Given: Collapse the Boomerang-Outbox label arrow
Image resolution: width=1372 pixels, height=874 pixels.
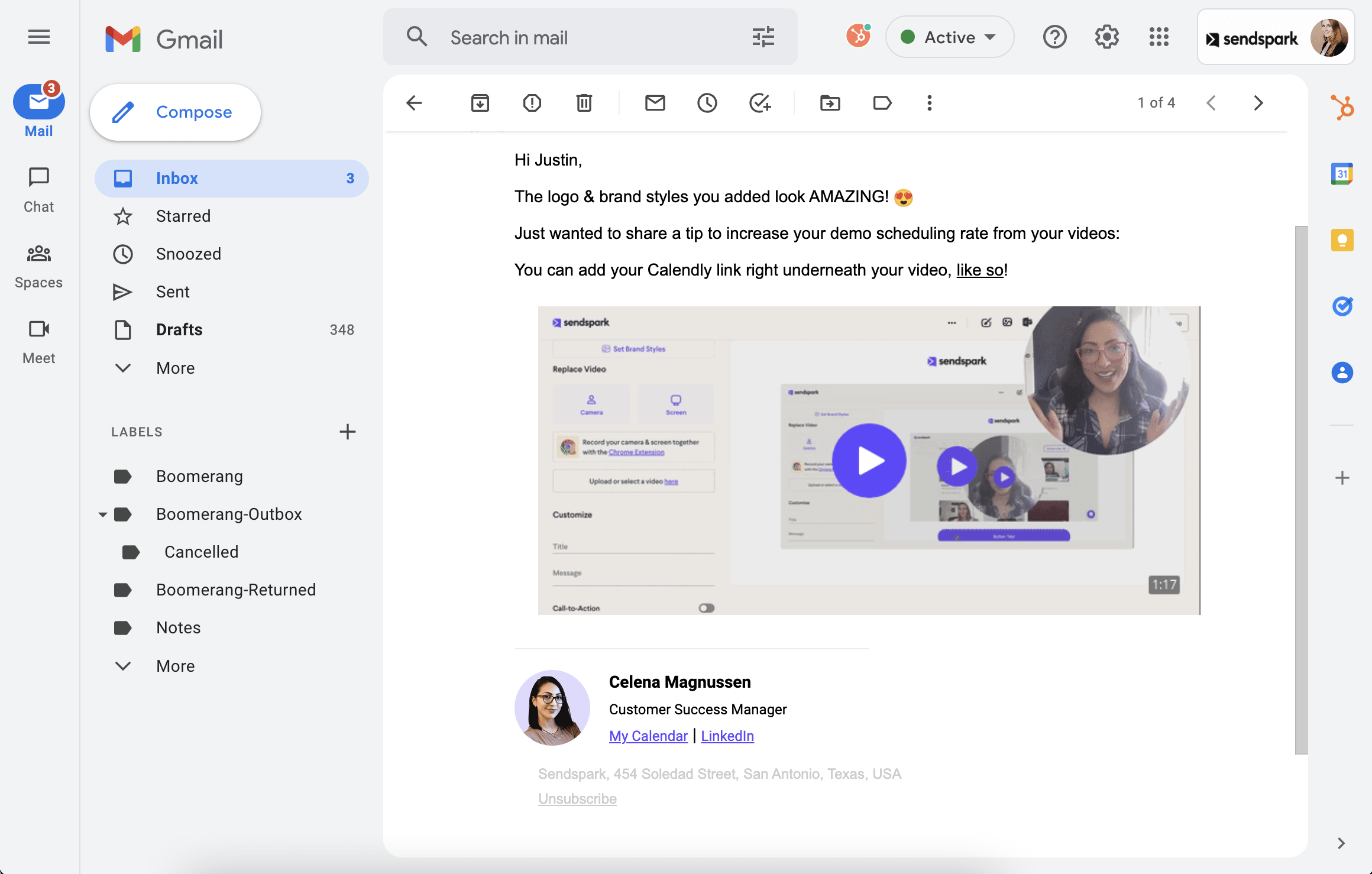Looking at the screenshot, I should coord(103,514).
